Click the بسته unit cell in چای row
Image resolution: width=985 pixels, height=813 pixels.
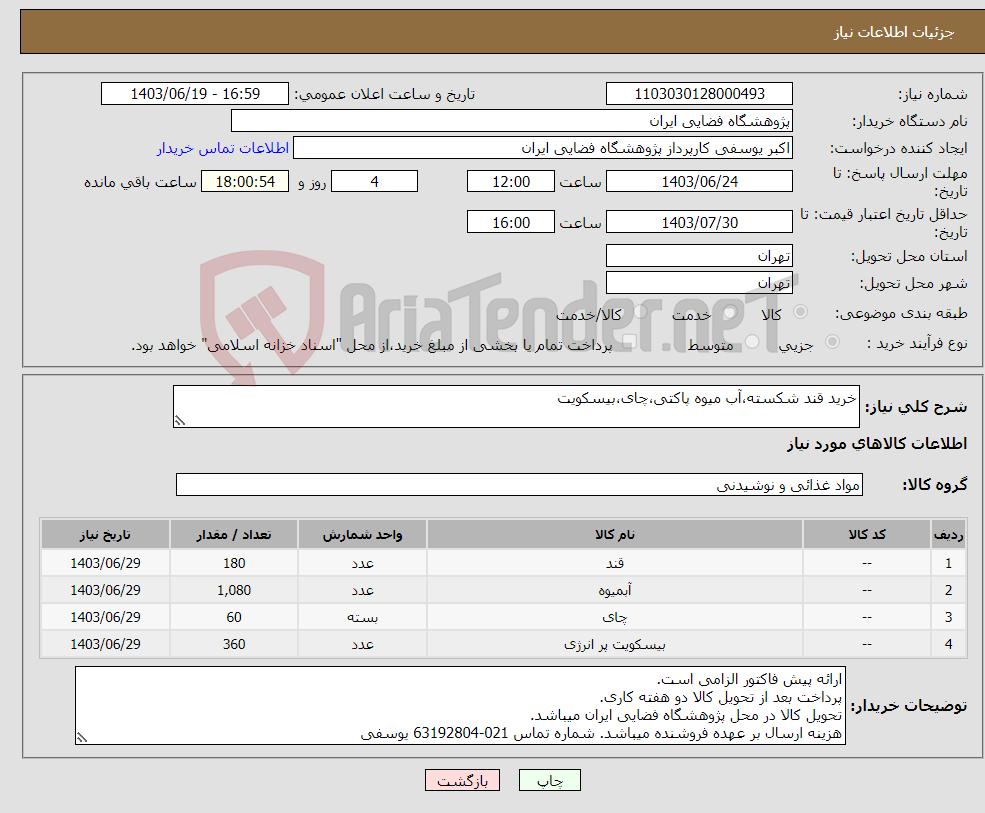click(362, 617)
